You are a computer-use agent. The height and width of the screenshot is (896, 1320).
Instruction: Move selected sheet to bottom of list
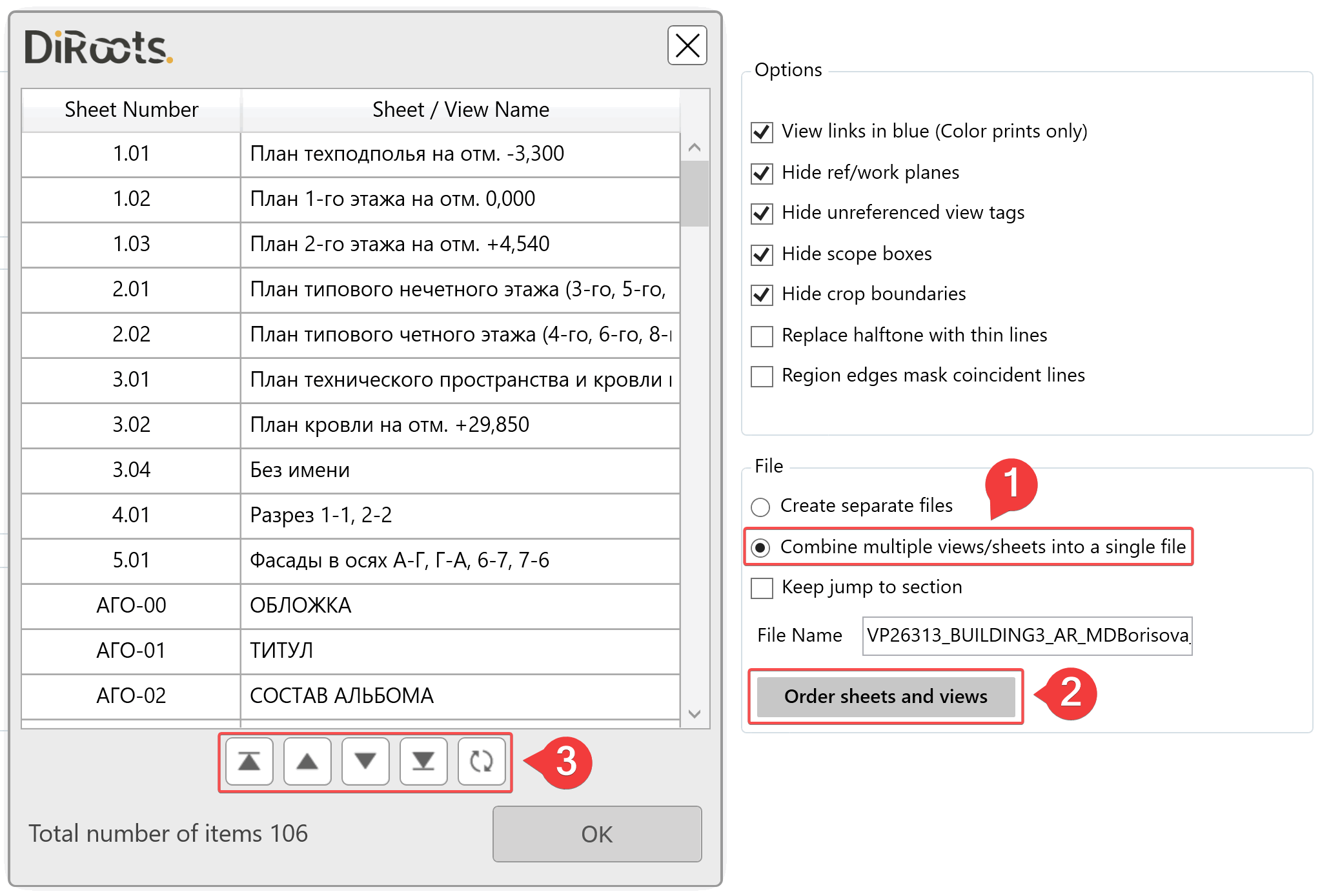click(423, 762)
